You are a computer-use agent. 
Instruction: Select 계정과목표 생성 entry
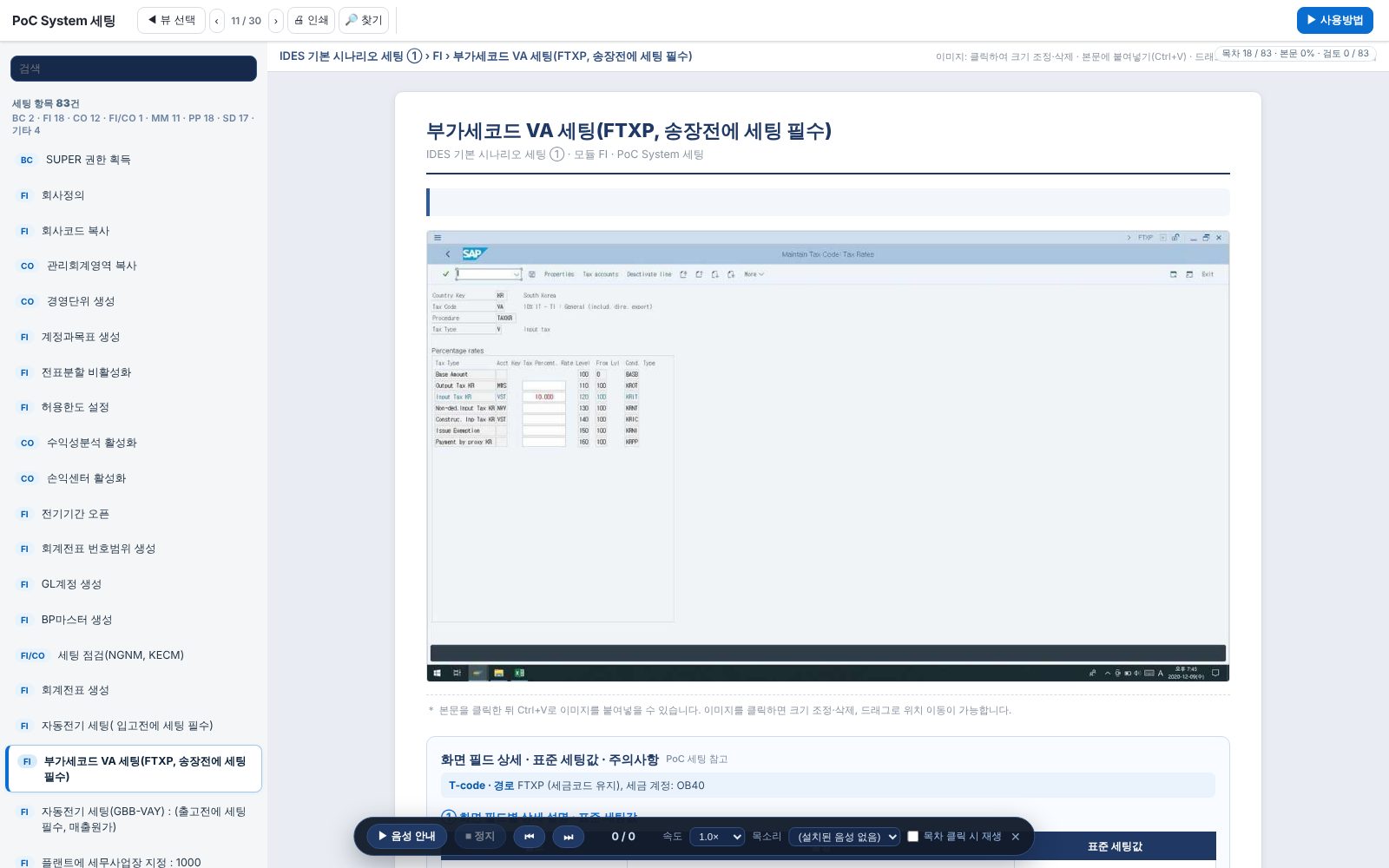click(x=134, y=337)
